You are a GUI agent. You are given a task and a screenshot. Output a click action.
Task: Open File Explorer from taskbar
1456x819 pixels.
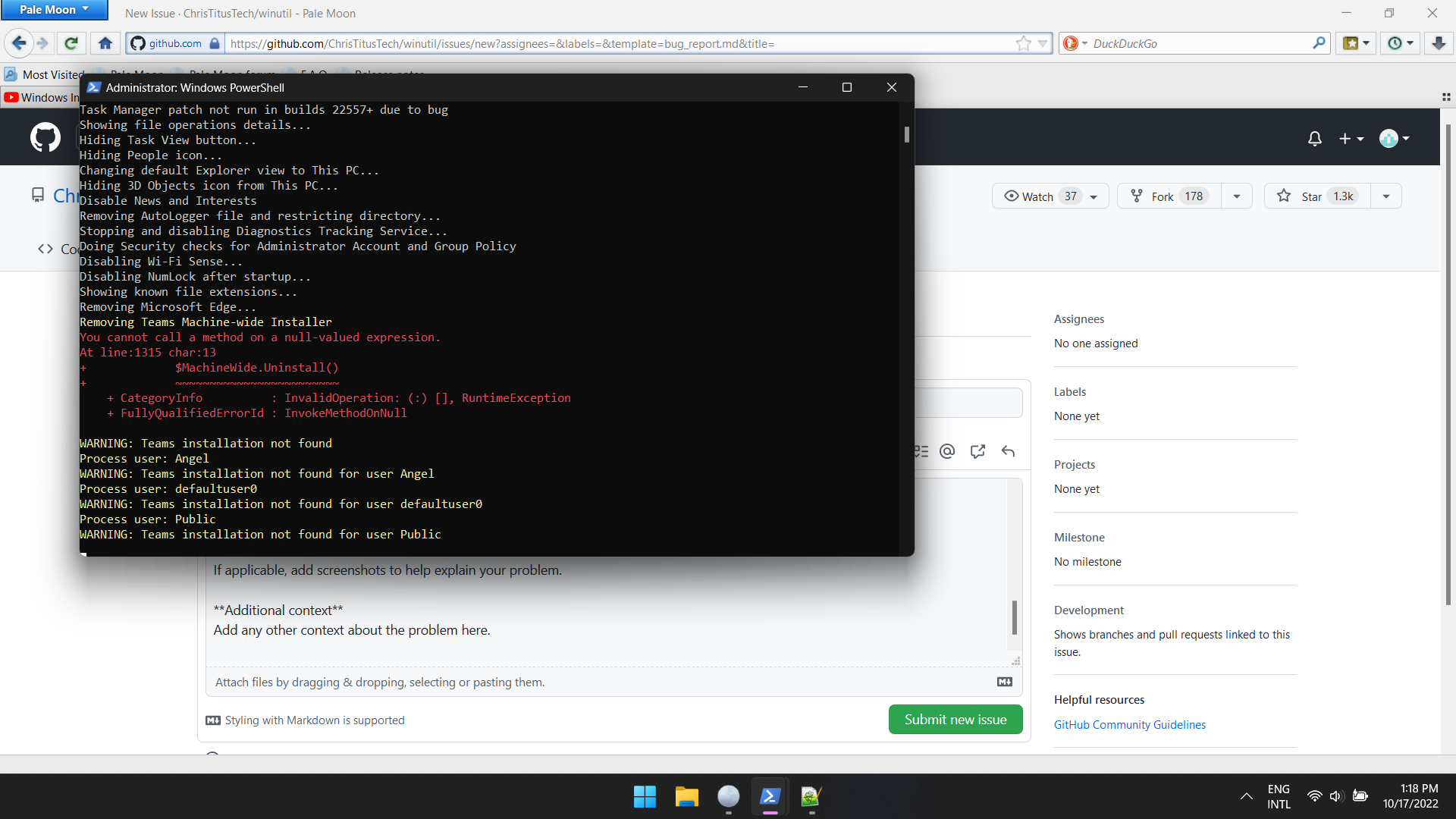[x=686, y=796]
